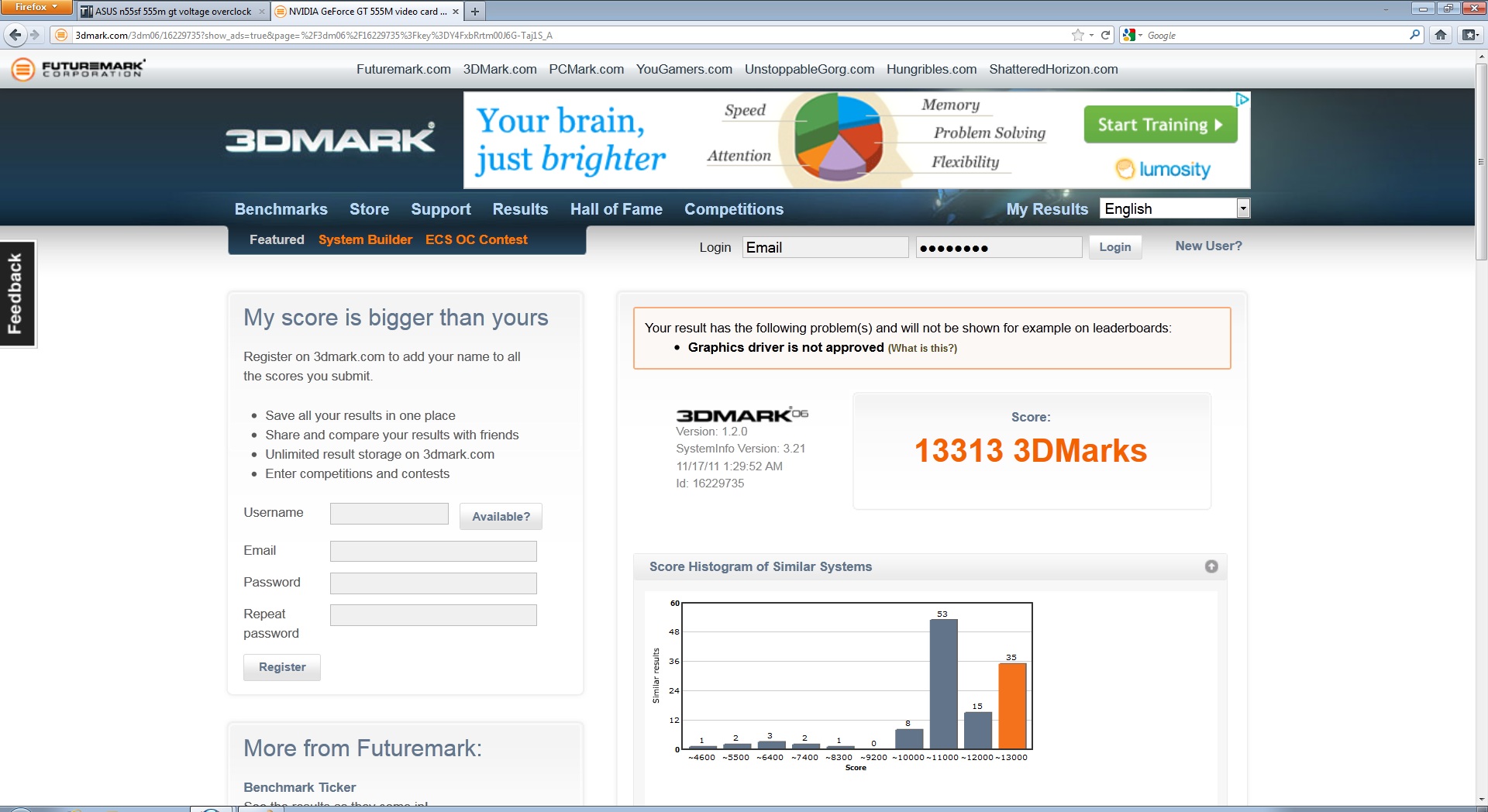The height and width of the screenshot is (812, 1488).
Task: Click the 13313 3DMarks score text
Action: tap(1031, 451)
